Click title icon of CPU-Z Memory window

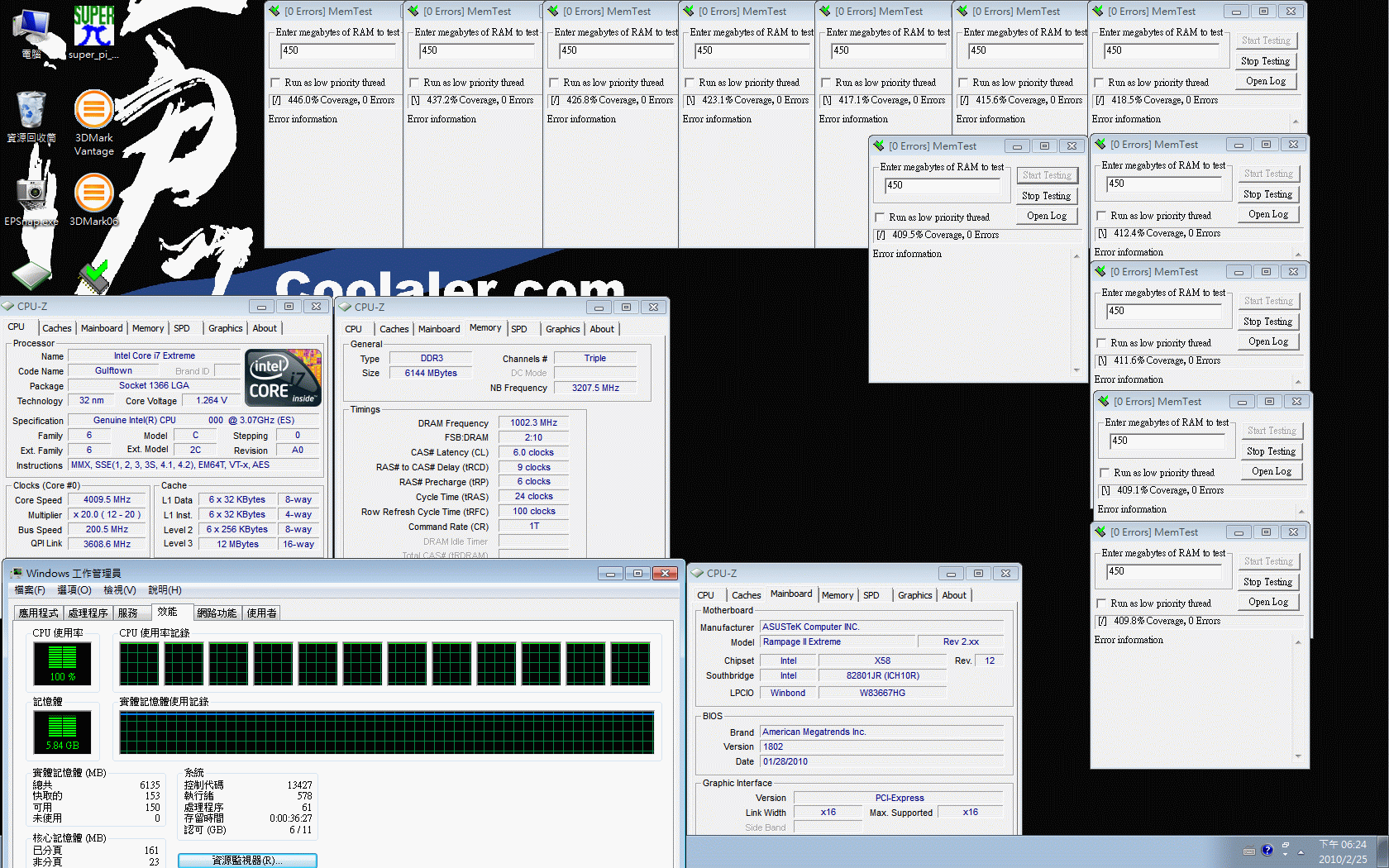click(x=346, y=307)
